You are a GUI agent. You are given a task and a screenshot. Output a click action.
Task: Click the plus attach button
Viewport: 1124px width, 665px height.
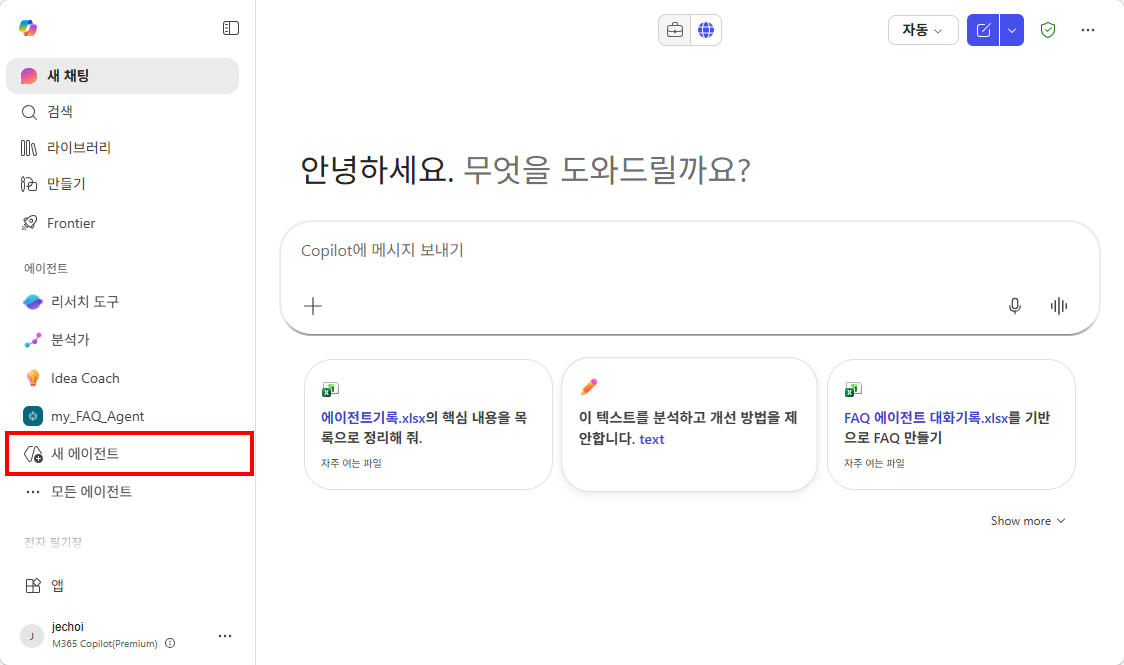[x=313, y=306]
